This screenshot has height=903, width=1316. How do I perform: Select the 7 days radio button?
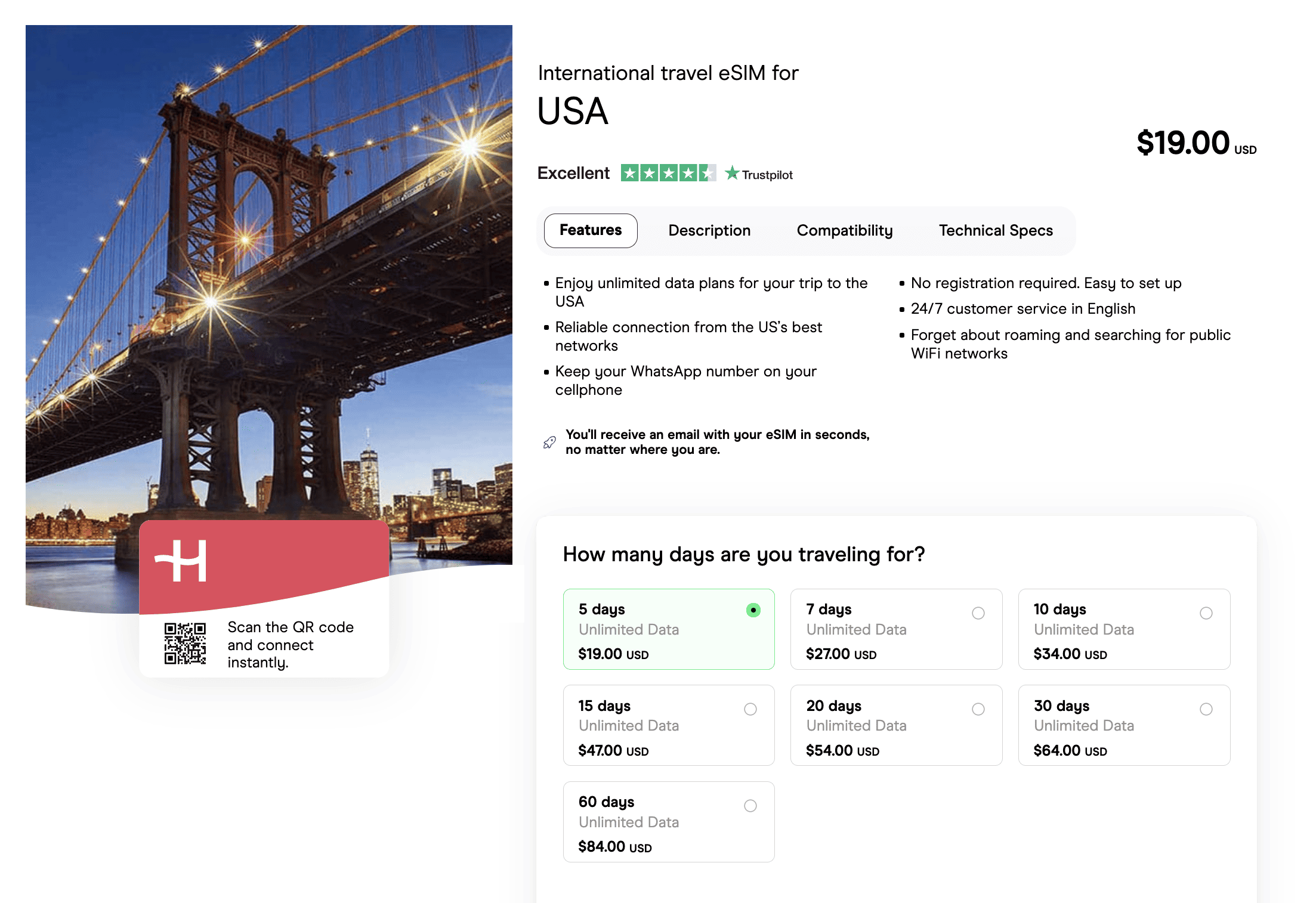tap(978, 613)
